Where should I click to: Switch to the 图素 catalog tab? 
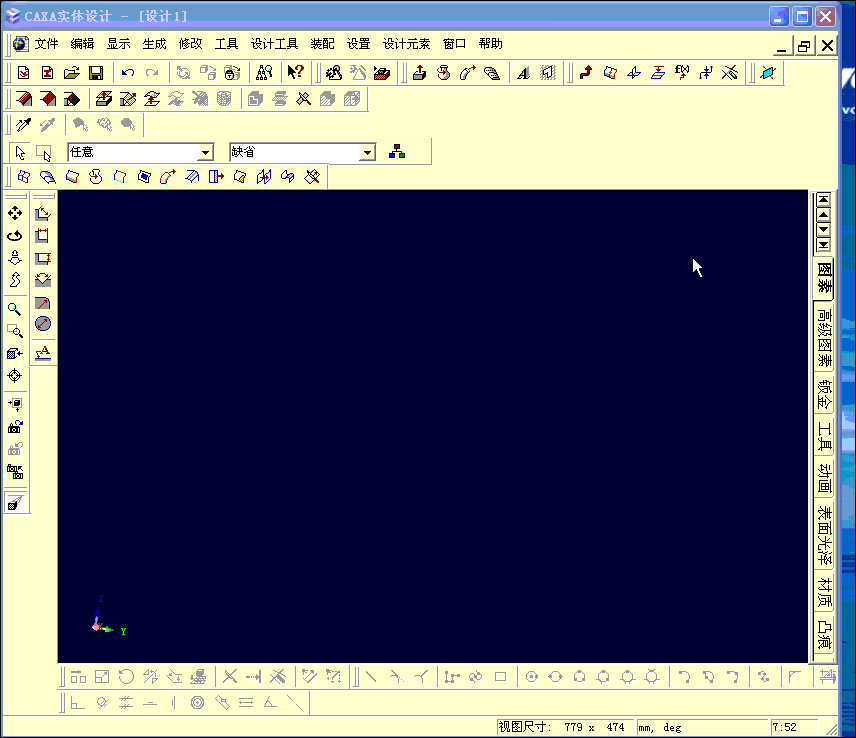(824, 278)
